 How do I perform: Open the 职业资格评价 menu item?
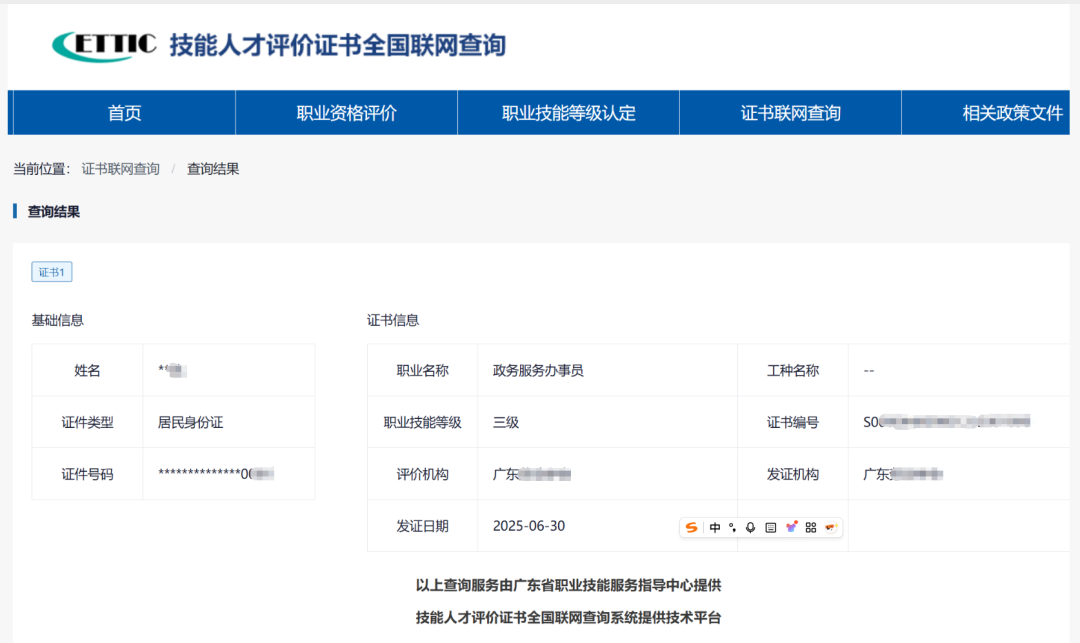[345, 112]
